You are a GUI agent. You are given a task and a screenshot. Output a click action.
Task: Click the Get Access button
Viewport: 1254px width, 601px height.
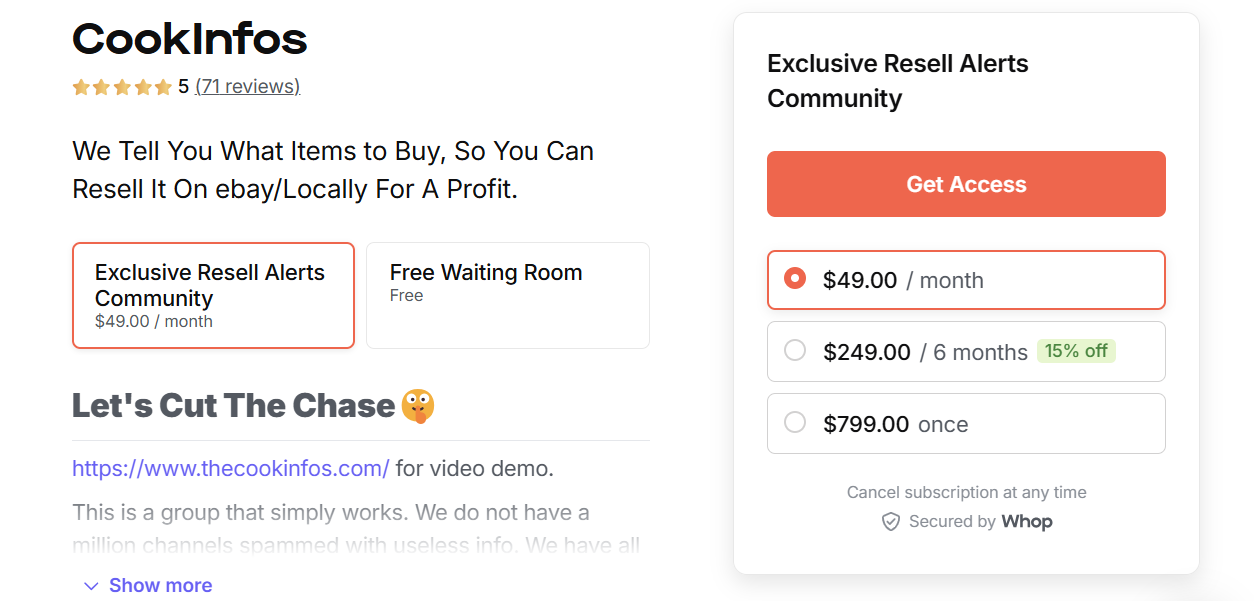coord(966,184)
